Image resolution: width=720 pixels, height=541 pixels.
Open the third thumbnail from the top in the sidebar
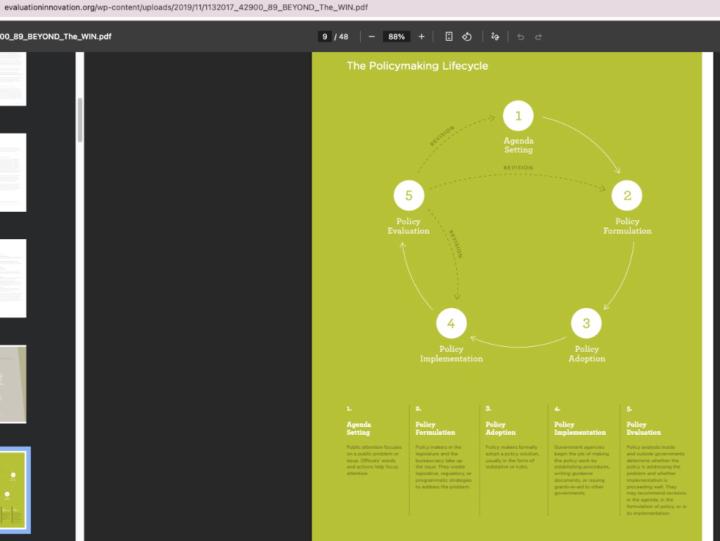pos(13,278)
